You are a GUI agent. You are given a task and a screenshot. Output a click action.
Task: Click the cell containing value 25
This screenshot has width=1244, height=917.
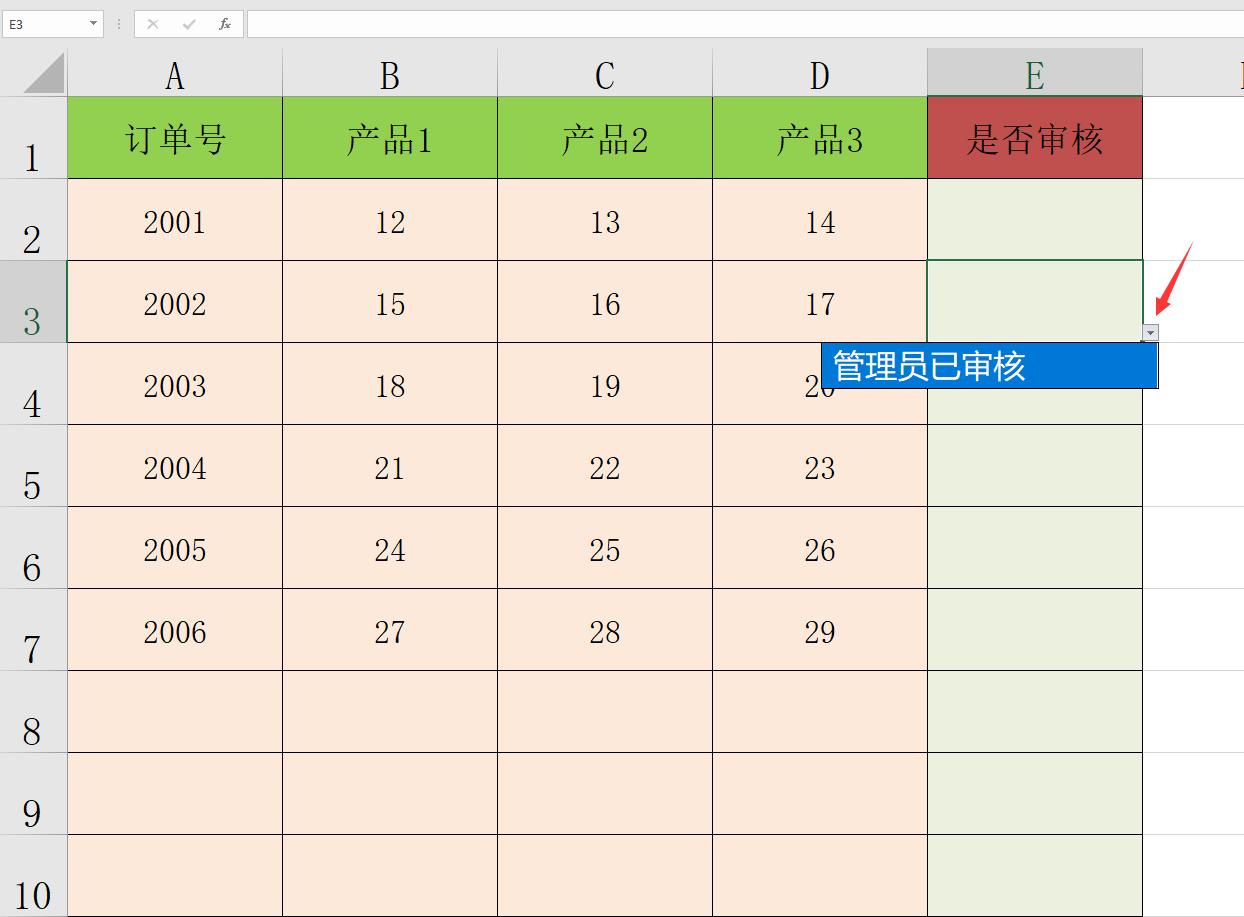[604, 549]
